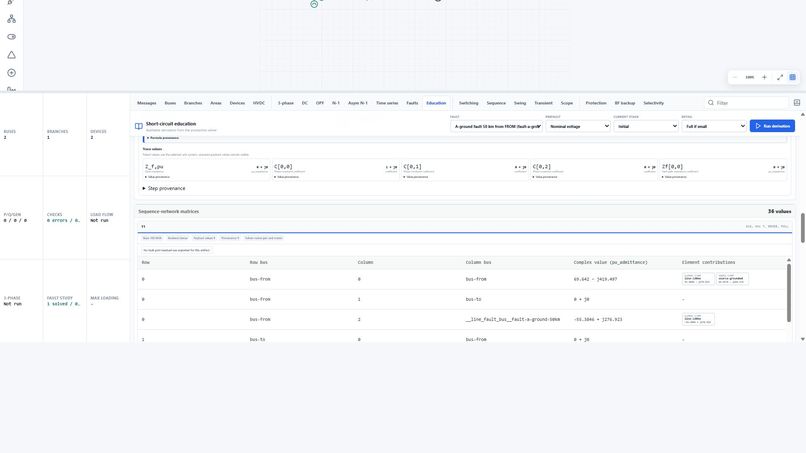Screen dimensions: 806x453
Task: Go to the Scope tab
Action: click(x=566, y=103)
